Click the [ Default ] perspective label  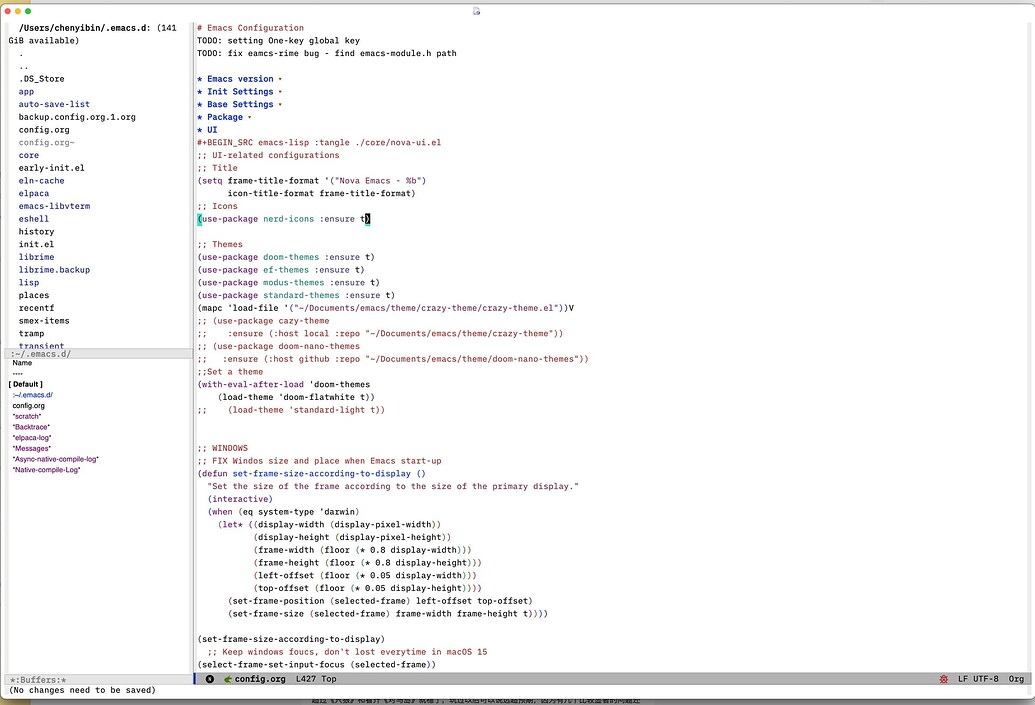25,383
